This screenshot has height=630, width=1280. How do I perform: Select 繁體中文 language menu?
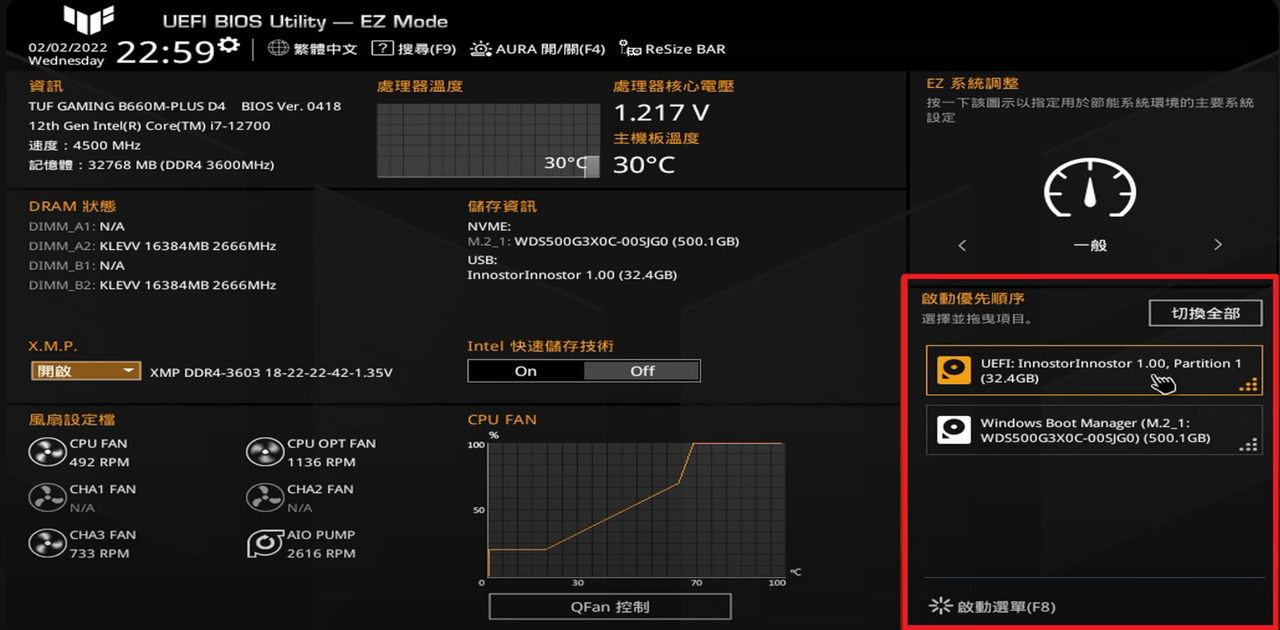[325, 48]
